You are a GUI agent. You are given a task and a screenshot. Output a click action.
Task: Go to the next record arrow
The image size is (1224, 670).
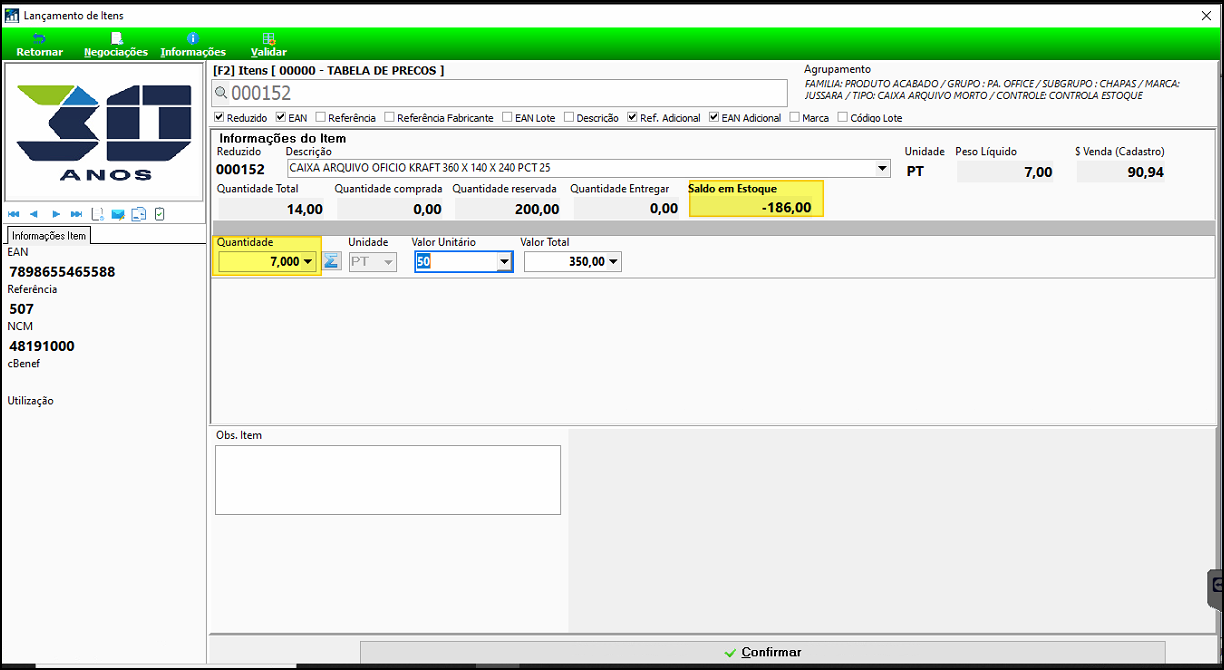pyautogui.click(x=56, y=214)
